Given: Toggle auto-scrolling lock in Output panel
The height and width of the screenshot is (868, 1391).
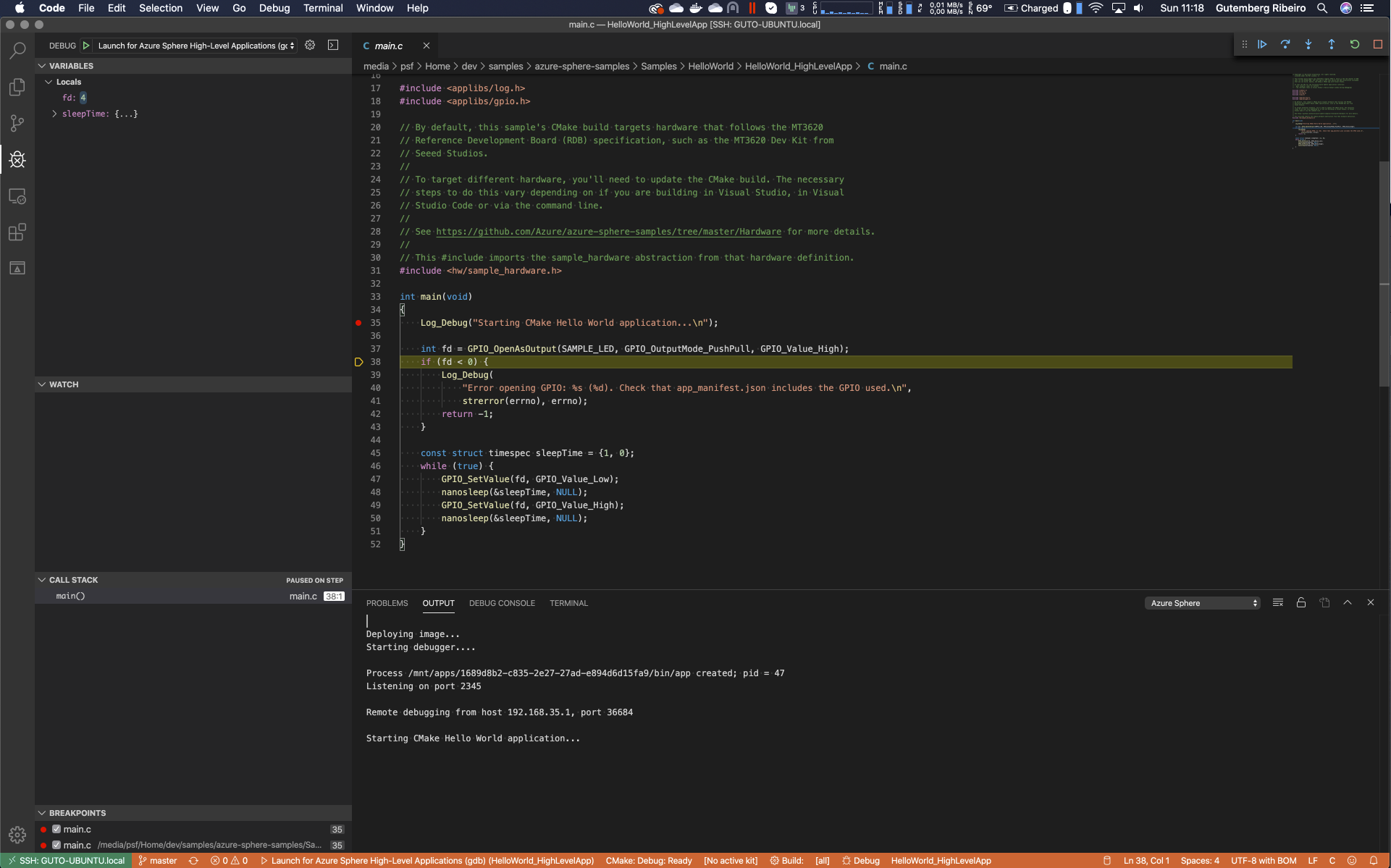Looking at the screenshot, I should [x=1300, y=602].
